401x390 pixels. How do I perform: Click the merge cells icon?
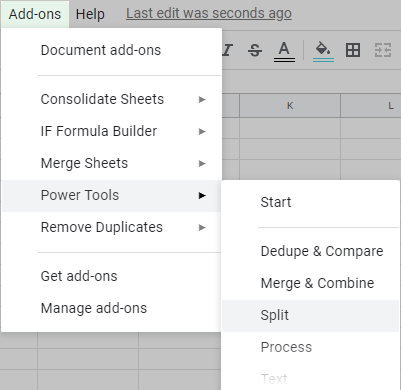[383, 50]
